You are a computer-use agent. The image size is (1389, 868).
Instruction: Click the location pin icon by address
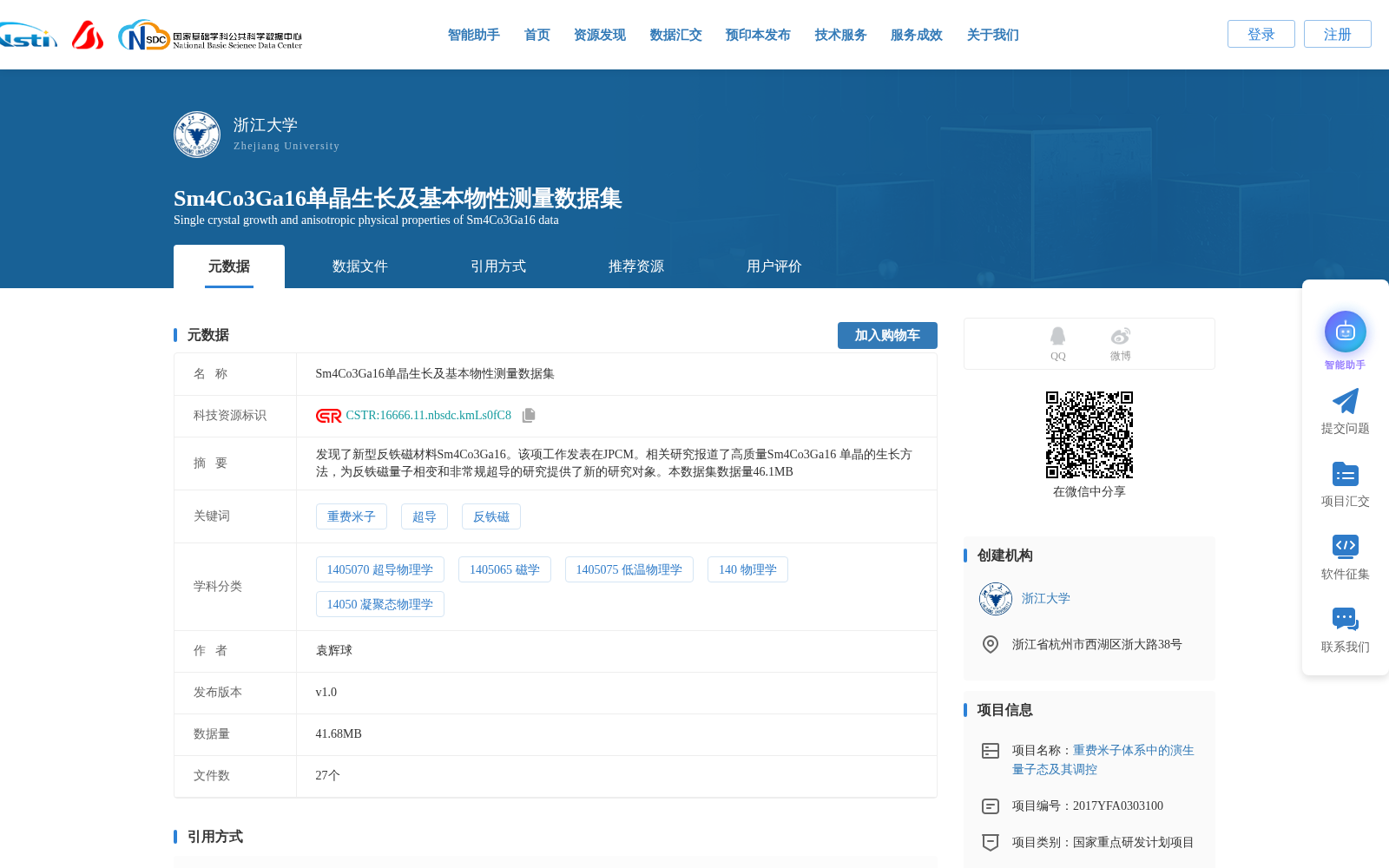click(x=991, y=644)
